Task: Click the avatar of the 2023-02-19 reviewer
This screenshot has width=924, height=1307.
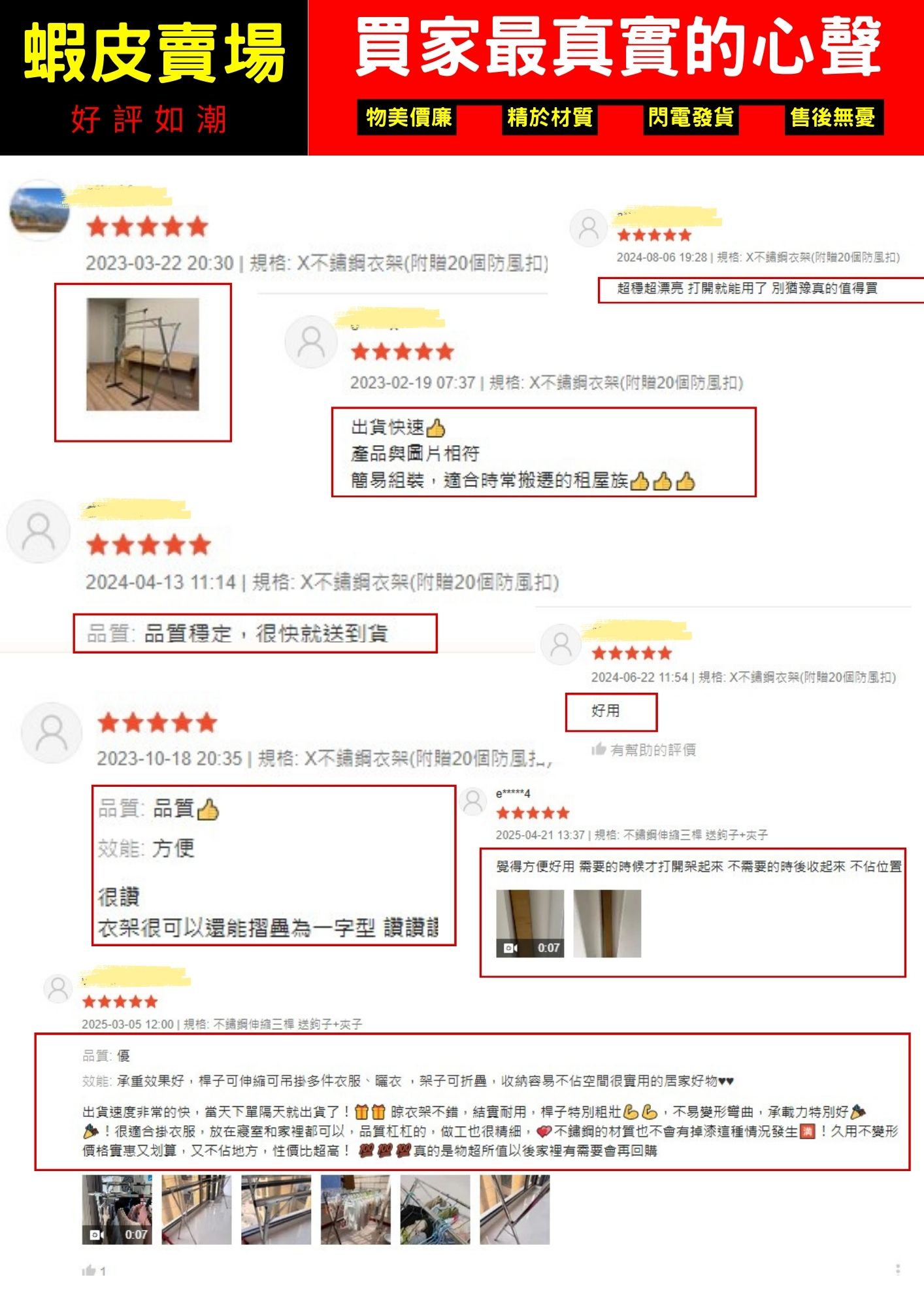Action: tap(311, 342)
